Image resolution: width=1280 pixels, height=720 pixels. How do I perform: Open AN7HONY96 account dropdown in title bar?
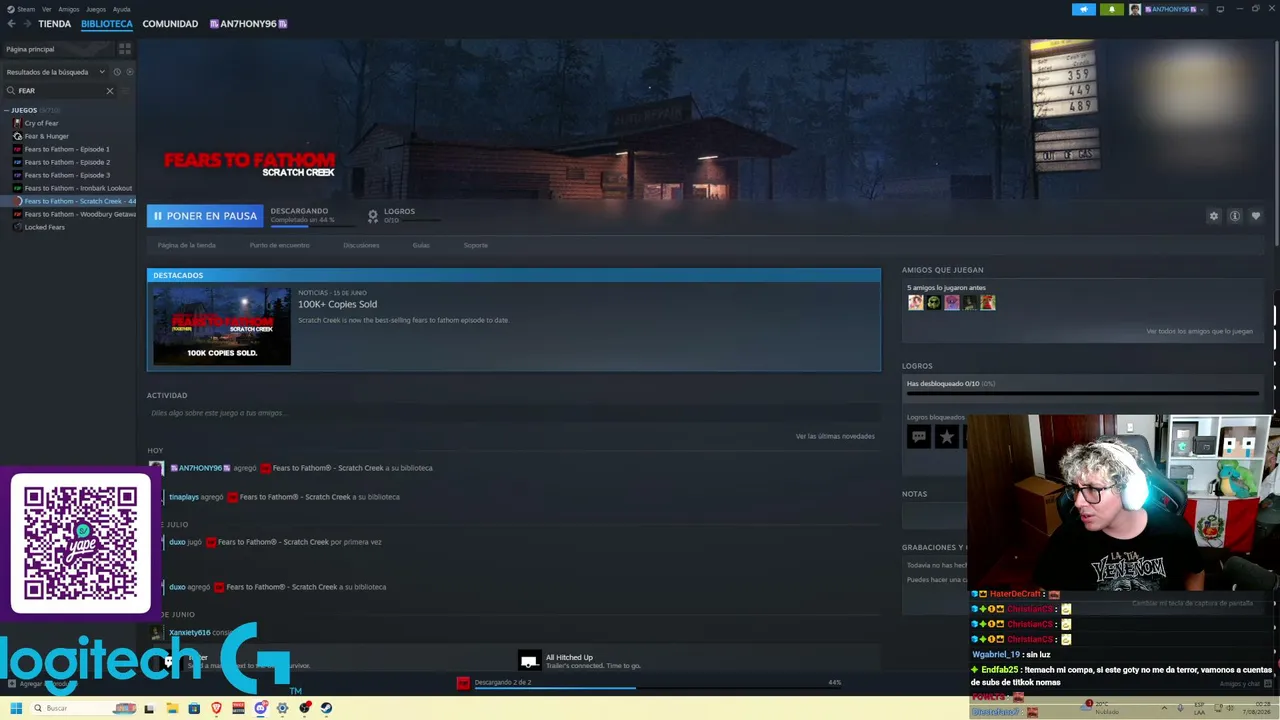click(1176, 9)
